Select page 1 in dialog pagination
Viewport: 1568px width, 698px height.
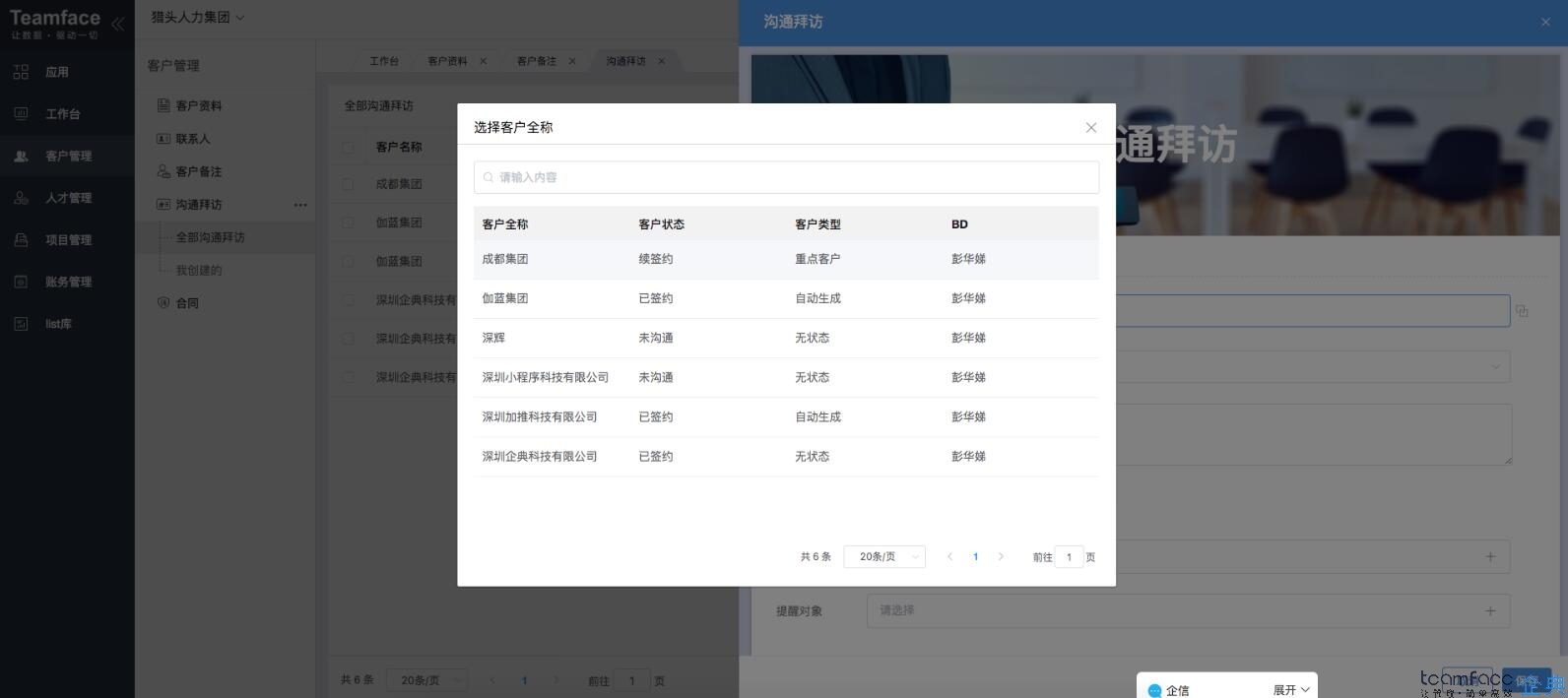[975, 557]
